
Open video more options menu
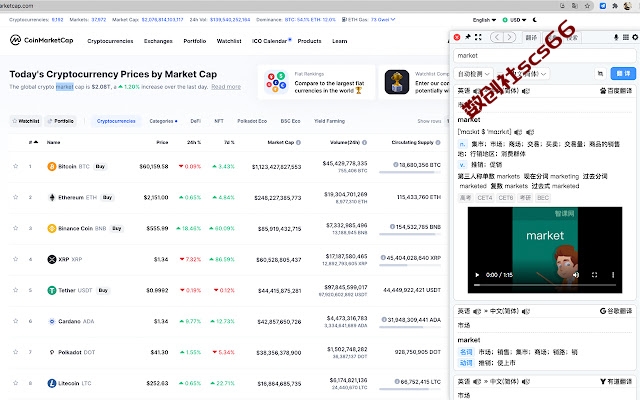tap(613, 275)
